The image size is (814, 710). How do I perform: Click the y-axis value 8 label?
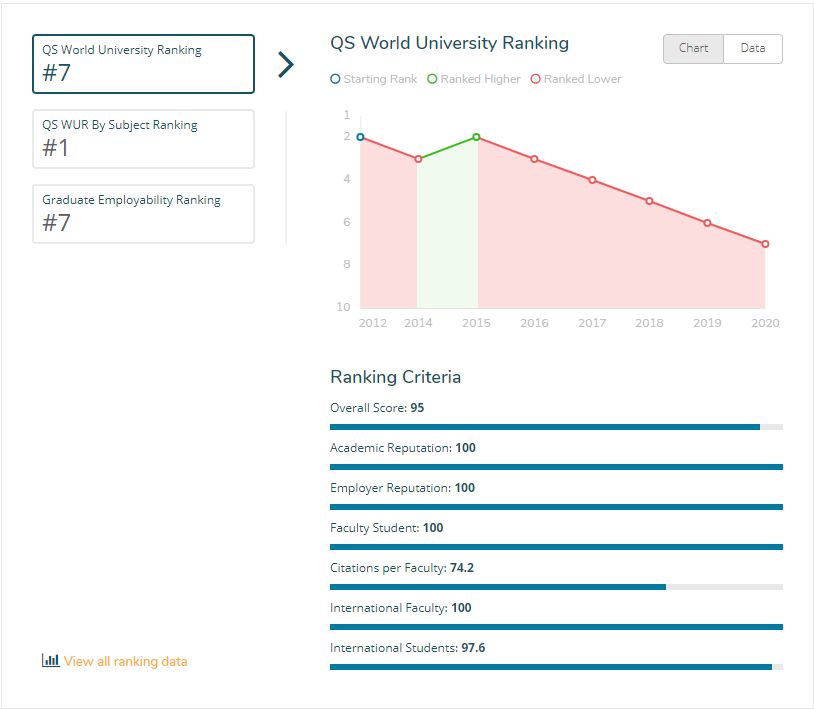[347, 264]
